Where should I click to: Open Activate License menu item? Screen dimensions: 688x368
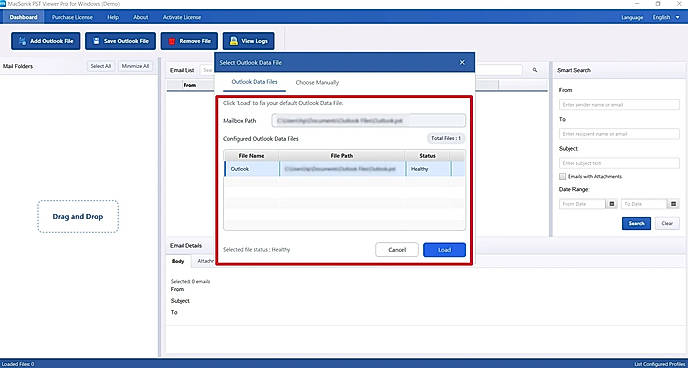pyautogui.click(x=182, y=18)
